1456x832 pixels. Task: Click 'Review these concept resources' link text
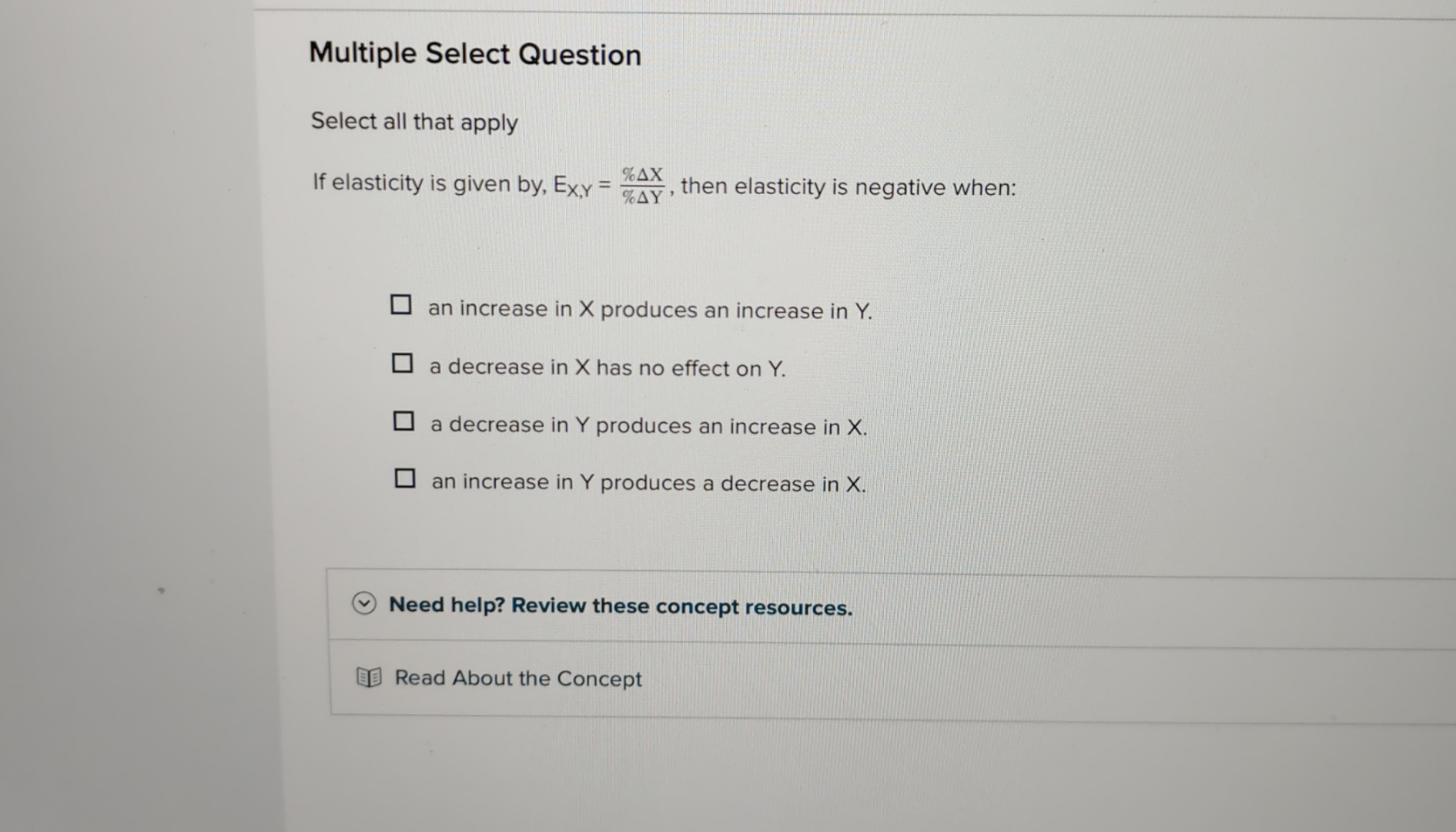coord(683,607)
